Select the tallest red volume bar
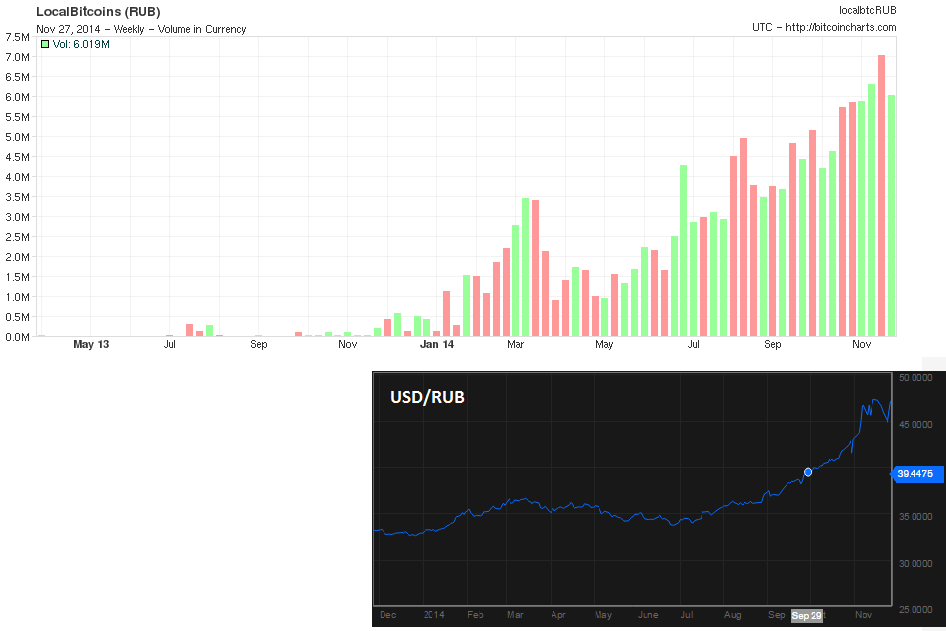Image resolution: width=946 pixels, height=631 pixels. point(881,195)
